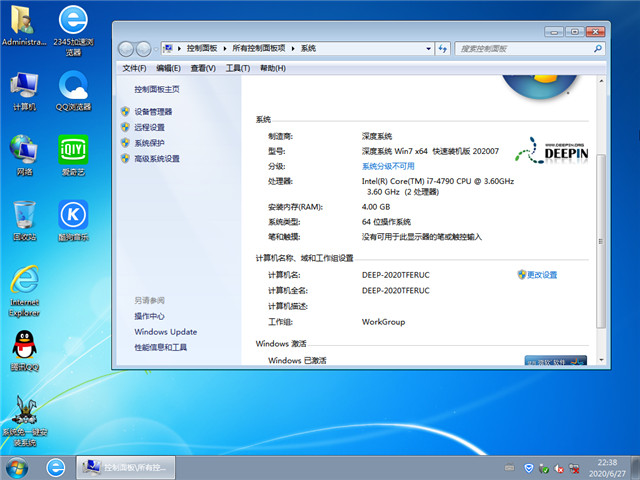Open 系统保护 link
This screenshot has width=640, height=480.
[149, 143]
